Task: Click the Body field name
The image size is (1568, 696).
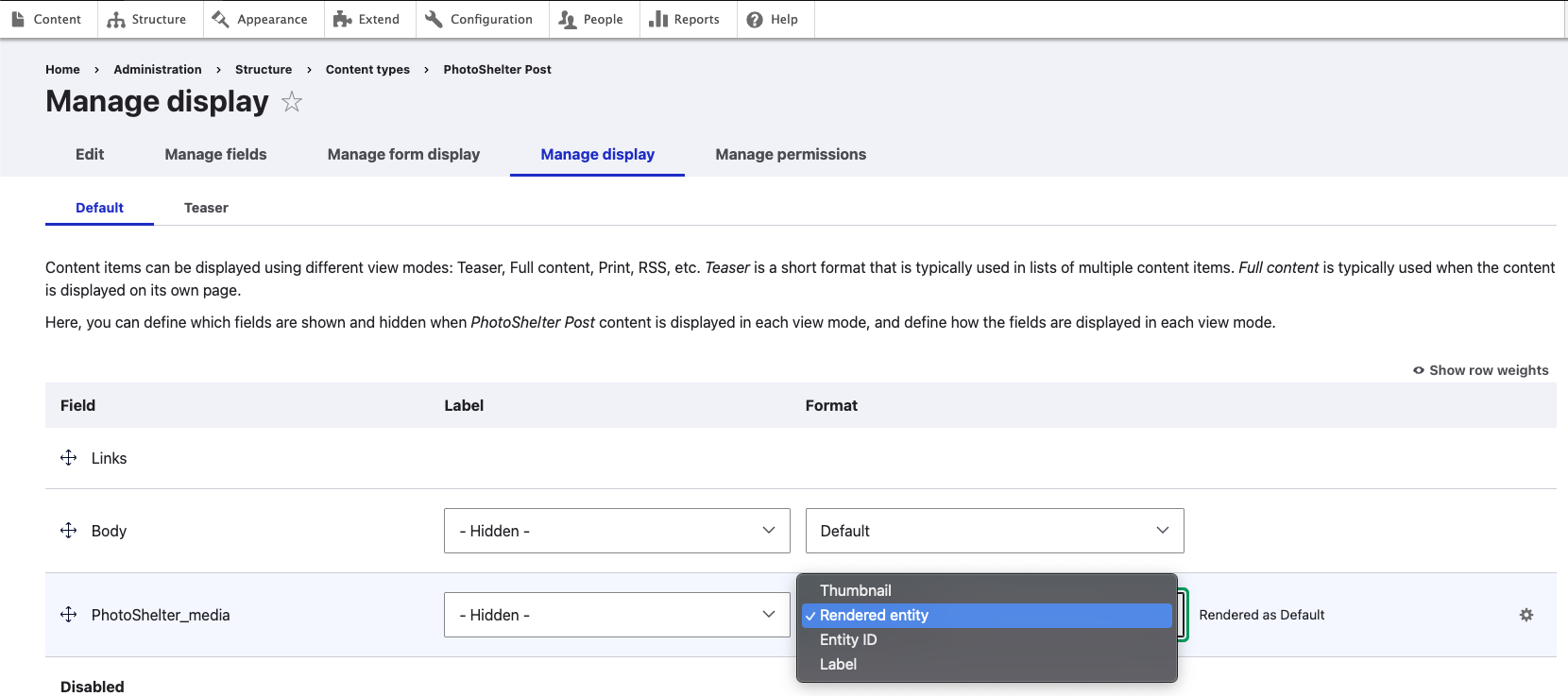Action: (x=109, y=531)
